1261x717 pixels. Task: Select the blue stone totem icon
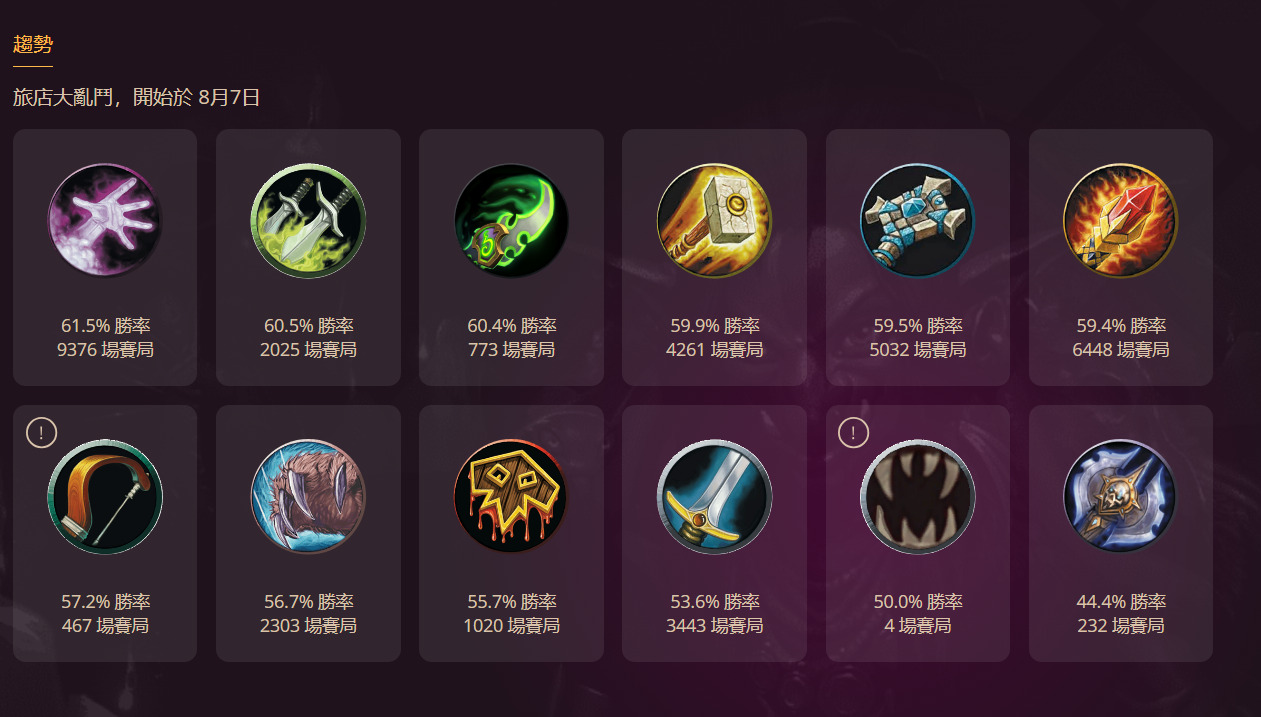(917, 221)
